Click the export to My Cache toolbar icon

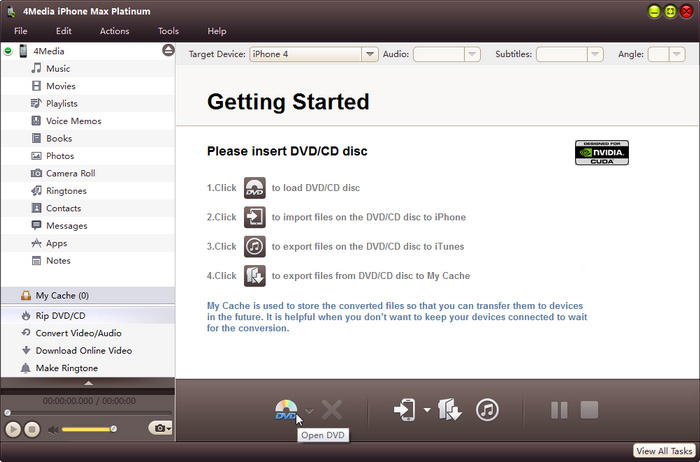tap(449, 410)
